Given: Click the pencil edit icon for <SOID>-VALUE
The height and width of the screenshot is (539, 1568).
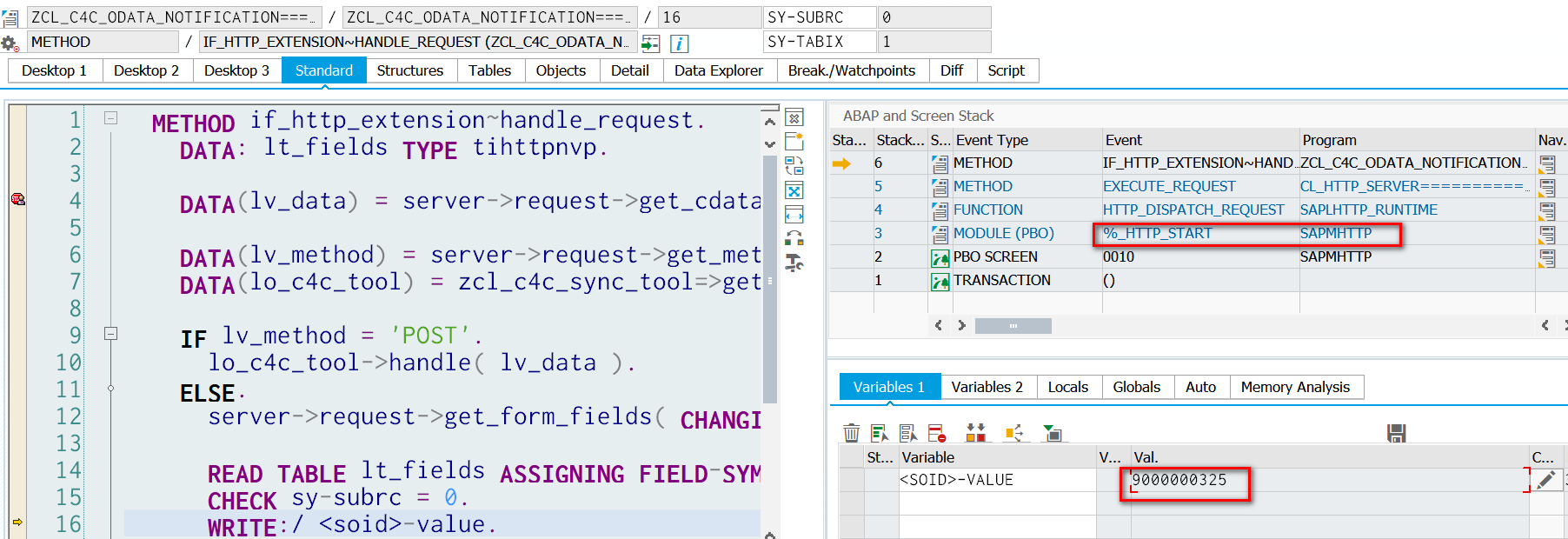Looking at the screenshot, I should point(1546,480).
